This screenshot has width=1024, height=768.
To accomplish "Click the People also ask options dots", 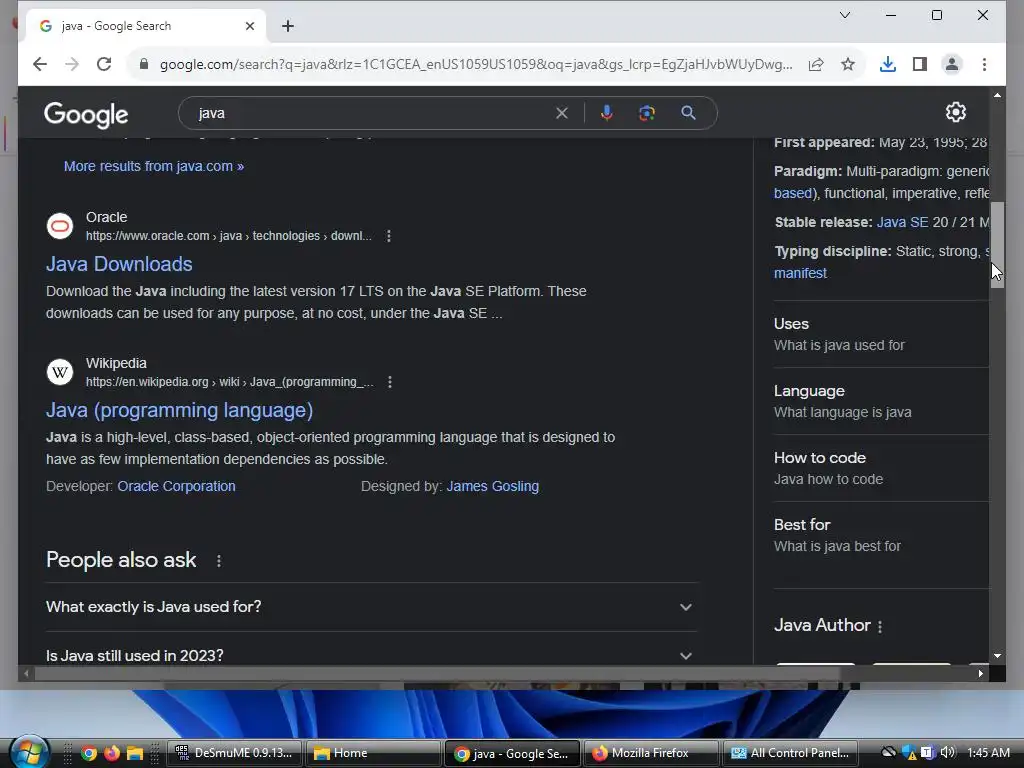I will click(x=219, y=560).
